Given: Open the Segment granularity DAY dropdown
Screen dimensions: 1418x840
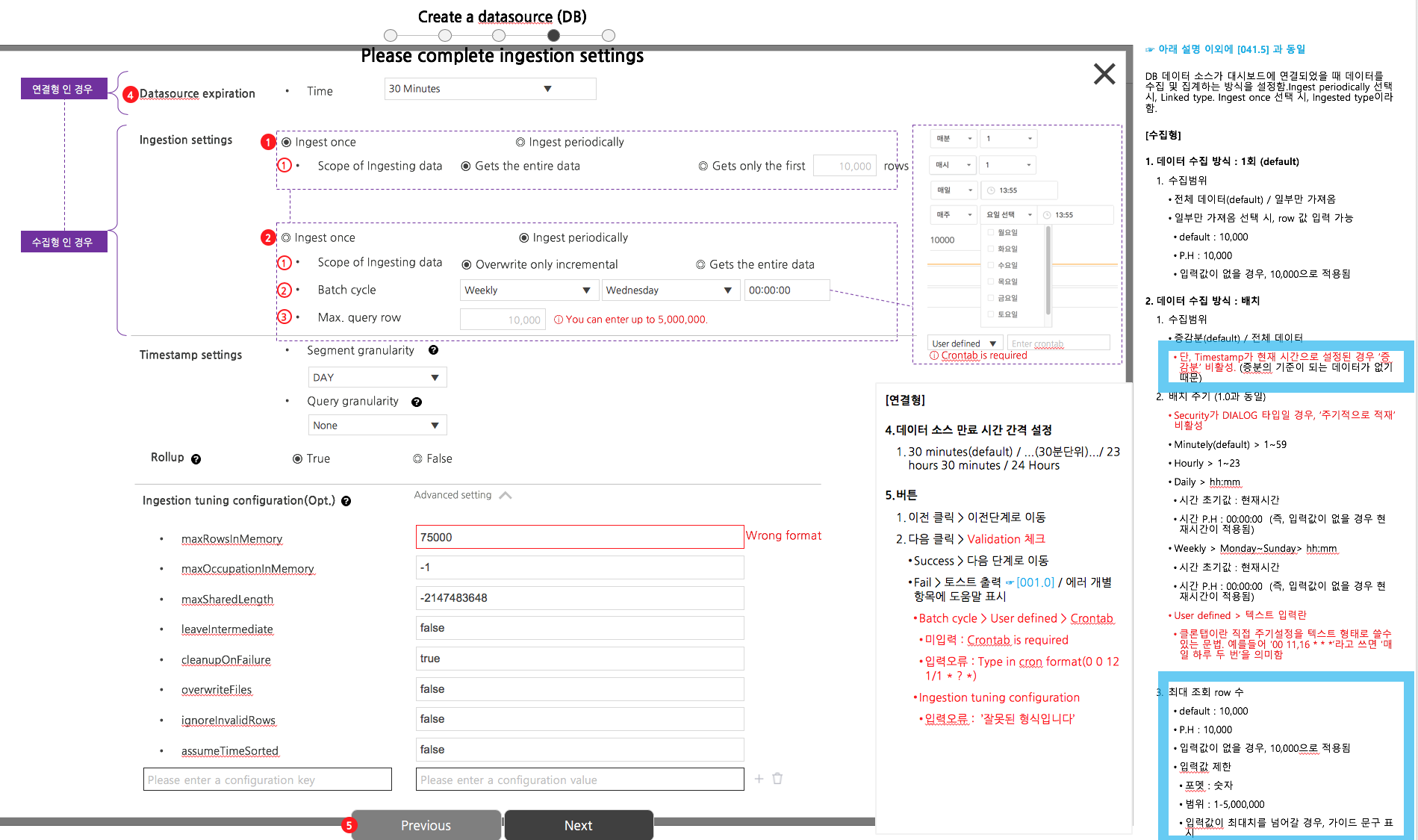Looking at the screenshot, I should coord(377,376).
